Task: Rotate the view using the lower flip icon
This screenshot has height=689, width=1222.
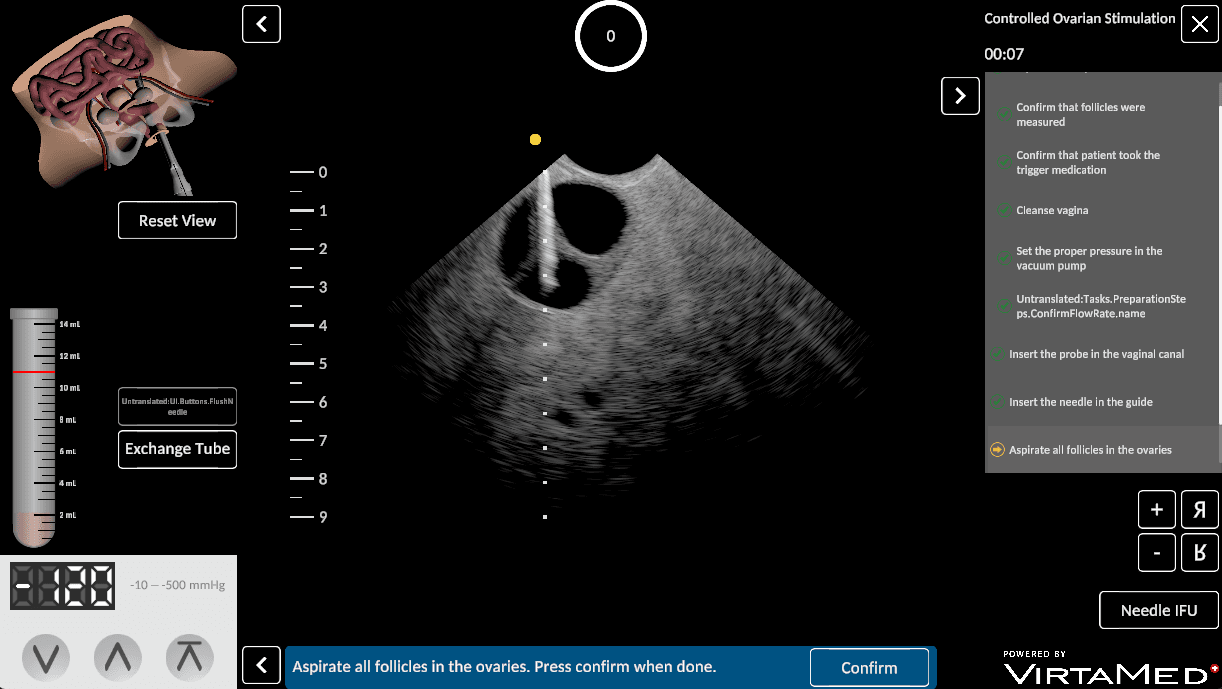Action: pos(1199,552)
